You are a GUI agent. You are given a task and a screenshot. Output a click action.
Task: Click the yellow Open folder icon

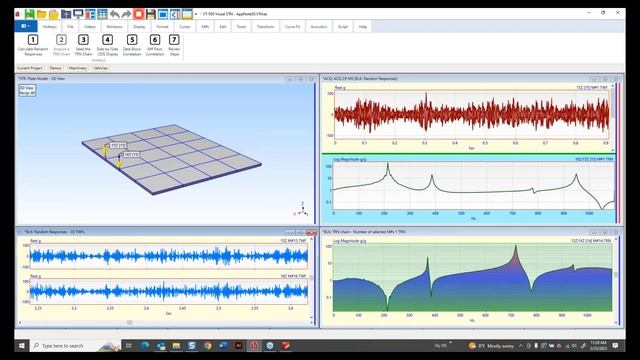click(42, 14)
